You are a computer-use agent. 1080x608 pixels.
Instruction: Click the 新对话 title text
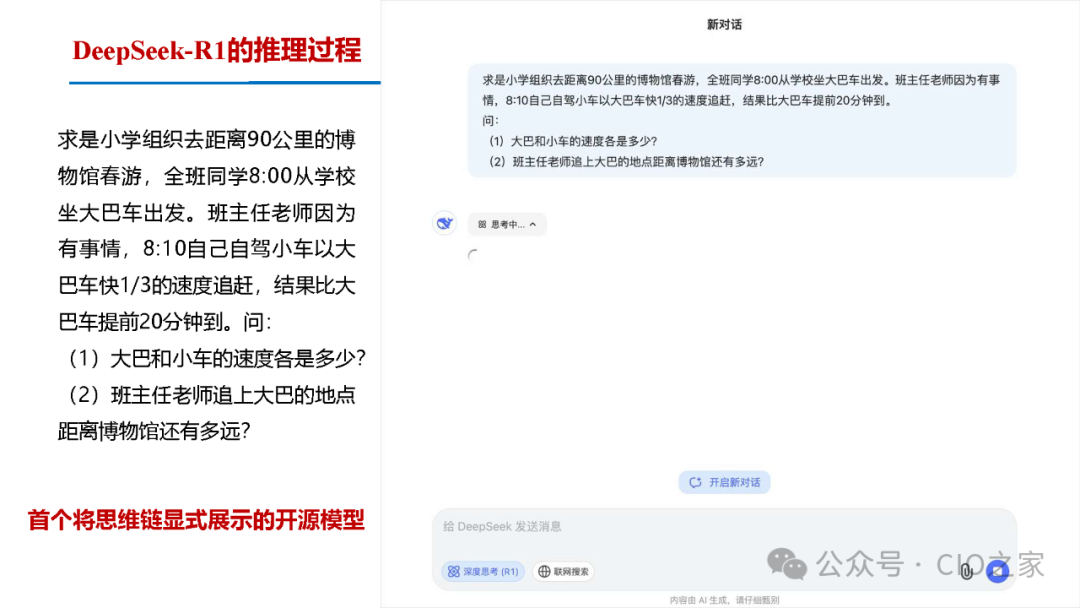[724, 25]
